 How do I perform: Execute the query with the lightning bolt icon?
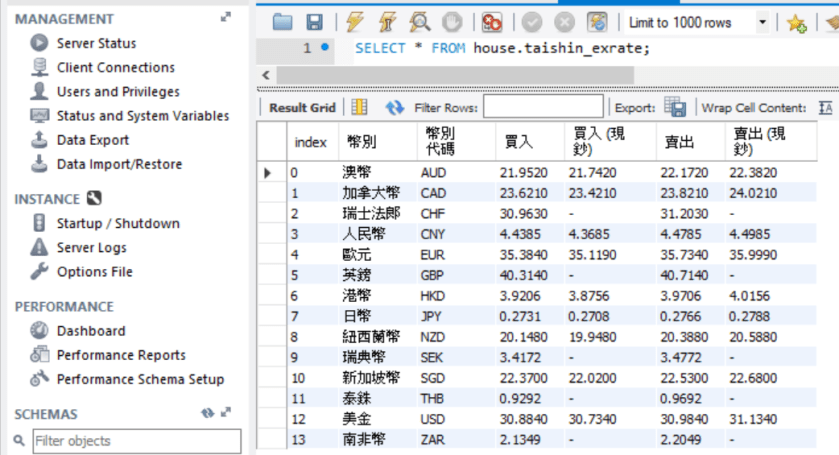[x=354, y=22]
